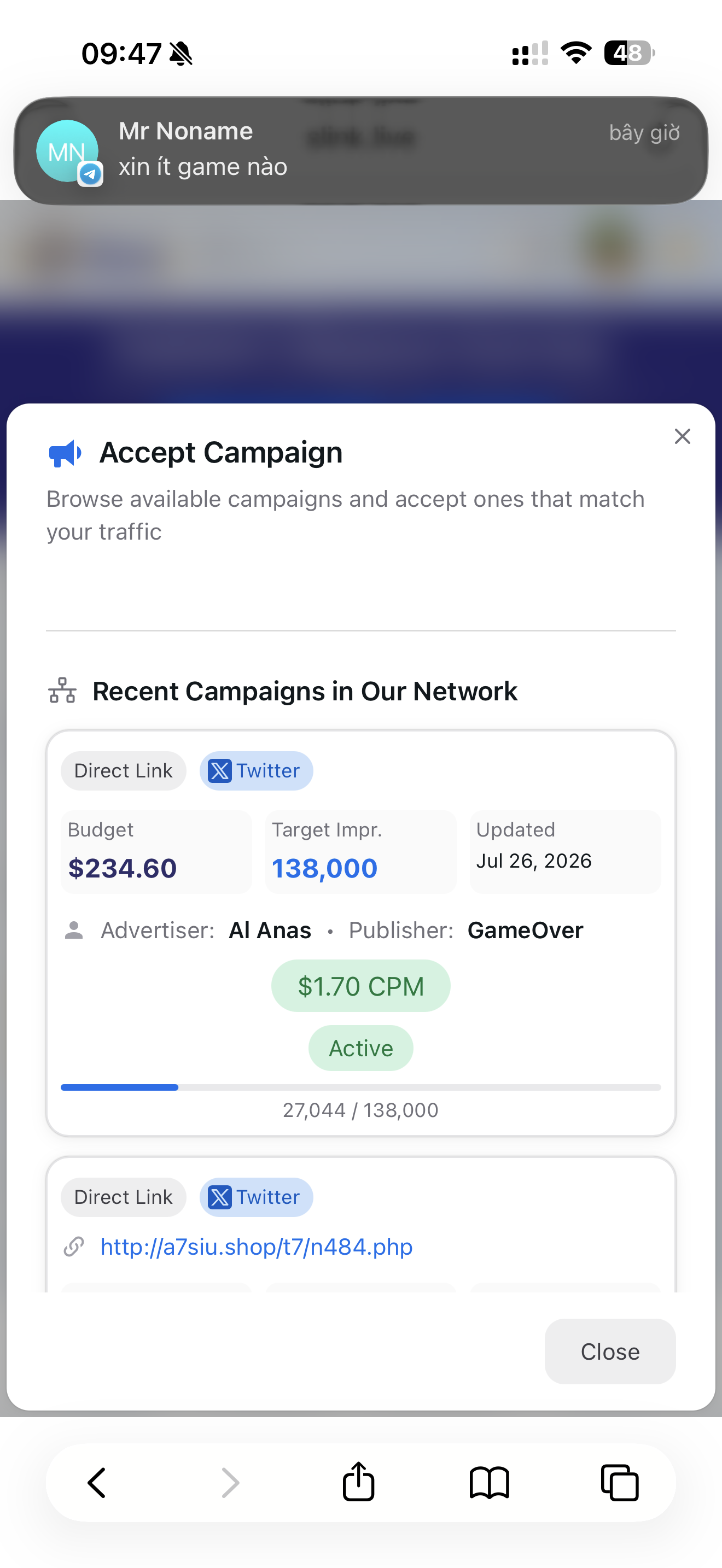Select the first campaign's Direct Link tag
This screenshot has height=1568, width=722.
[124, 771]
